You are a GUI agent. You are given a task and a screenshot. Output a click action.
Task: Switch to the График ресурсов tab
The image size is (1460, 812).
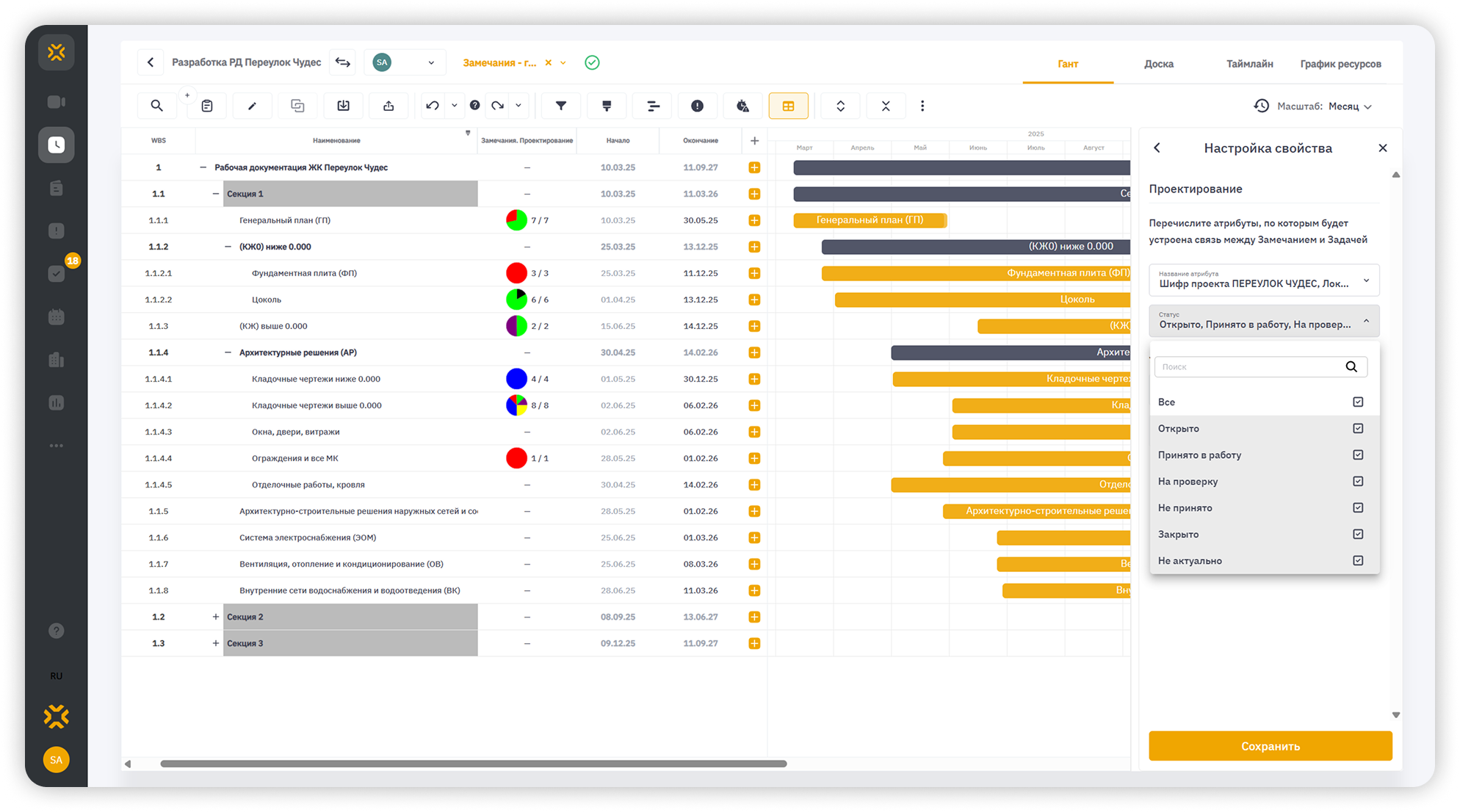tap(1340, 64)
